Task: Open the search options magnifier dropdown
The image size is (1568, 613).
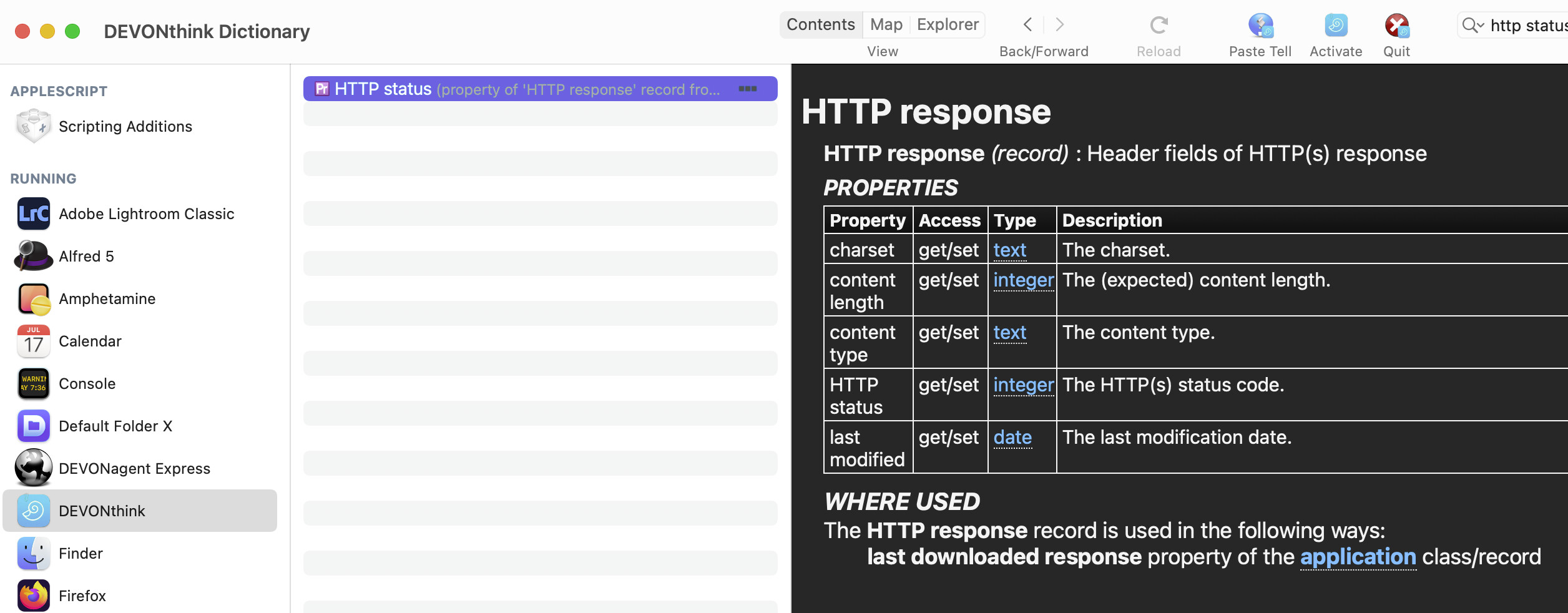Action: pyautogui.click(x=1472, y=26)
